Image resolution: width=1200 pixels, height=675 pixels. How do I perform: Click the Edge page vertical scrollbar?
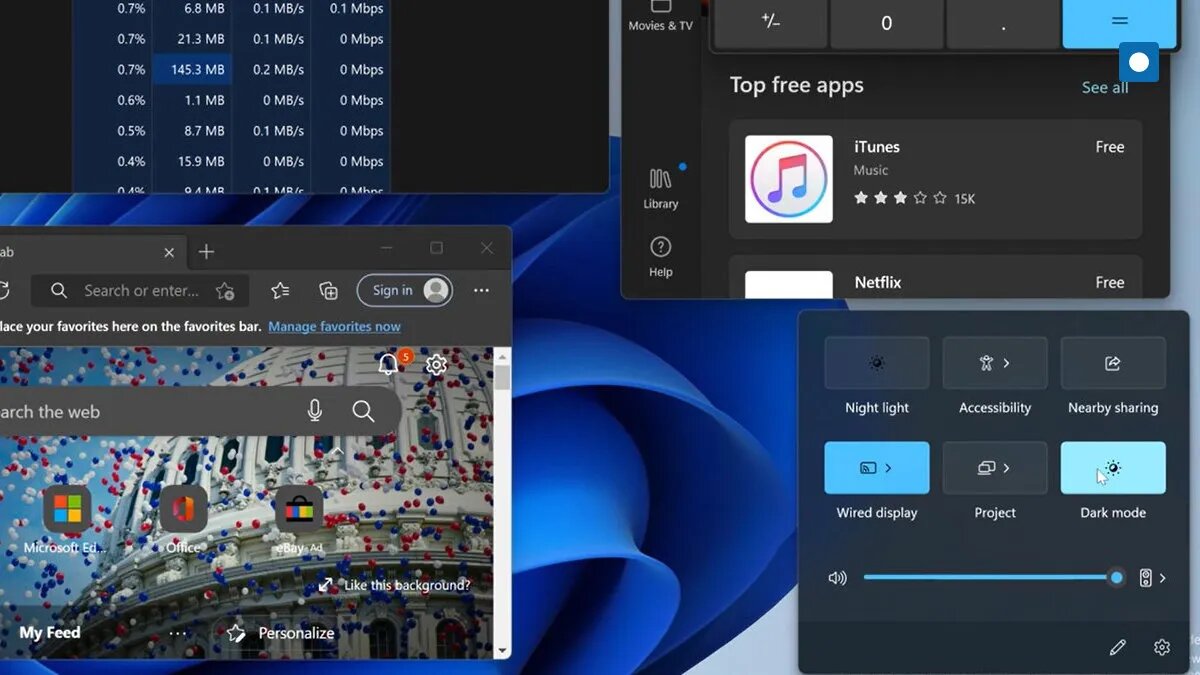(502, 503)
